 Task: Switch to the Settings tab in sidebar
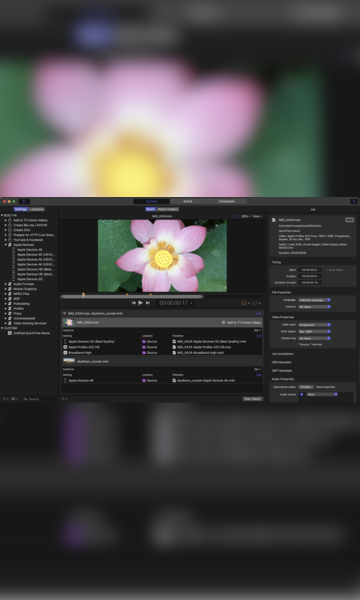(x=21, y=209)
